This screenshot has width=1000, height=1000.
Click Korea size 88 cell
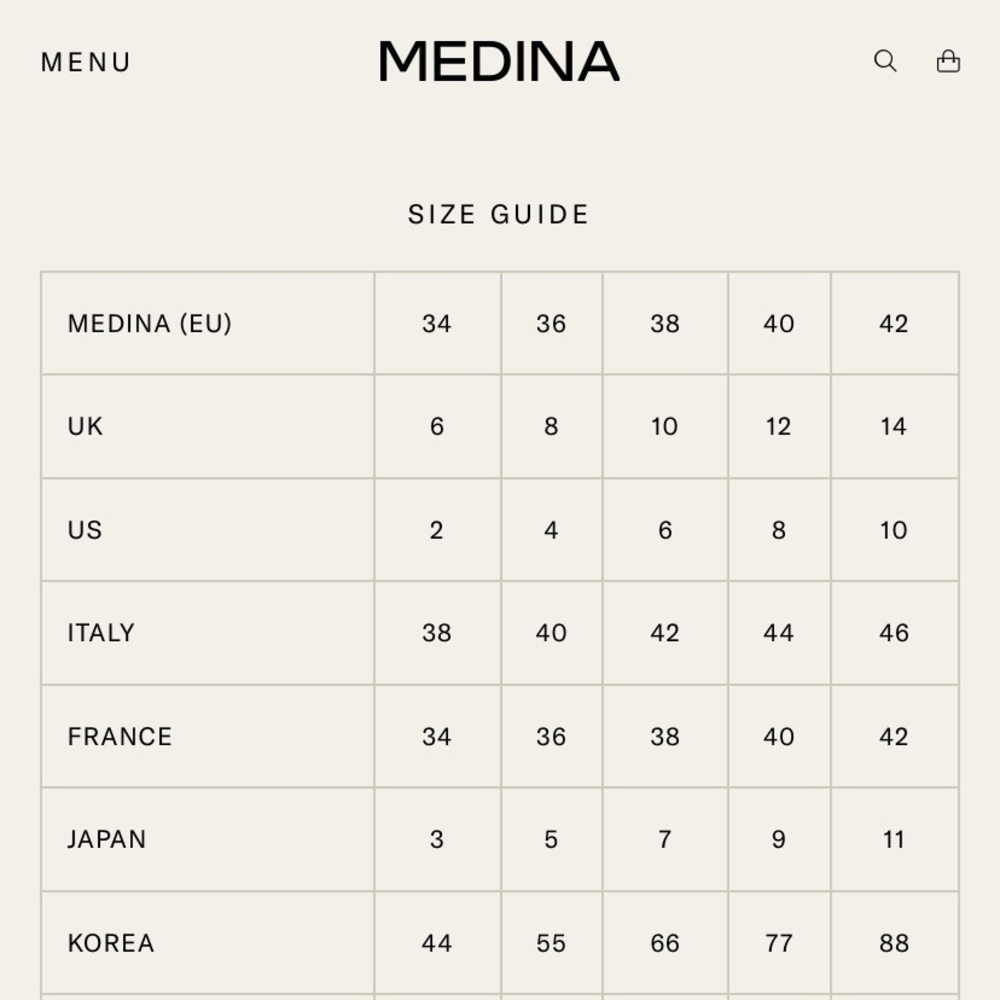coord(893,943)
